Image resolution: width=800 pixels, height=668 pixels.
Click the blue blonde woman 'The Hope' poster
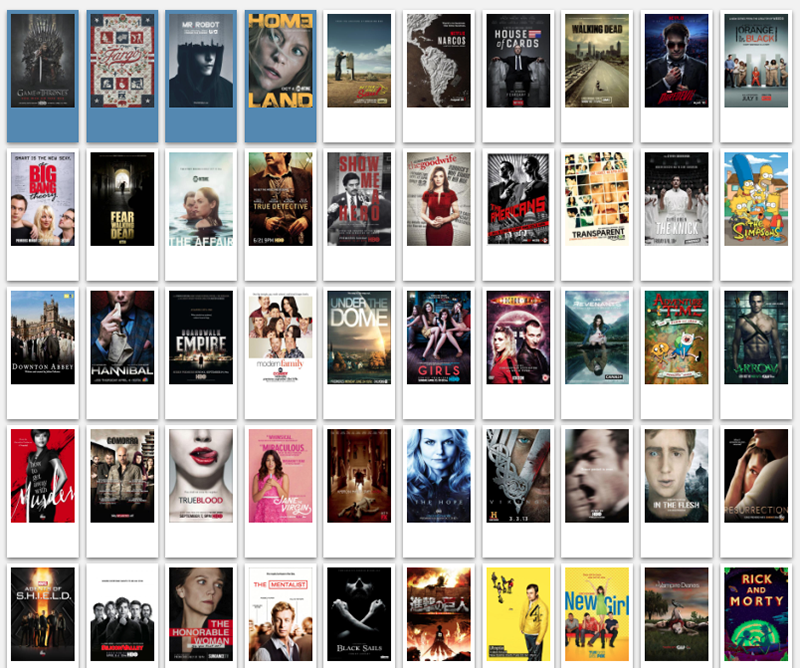click(x=439, y=476)
